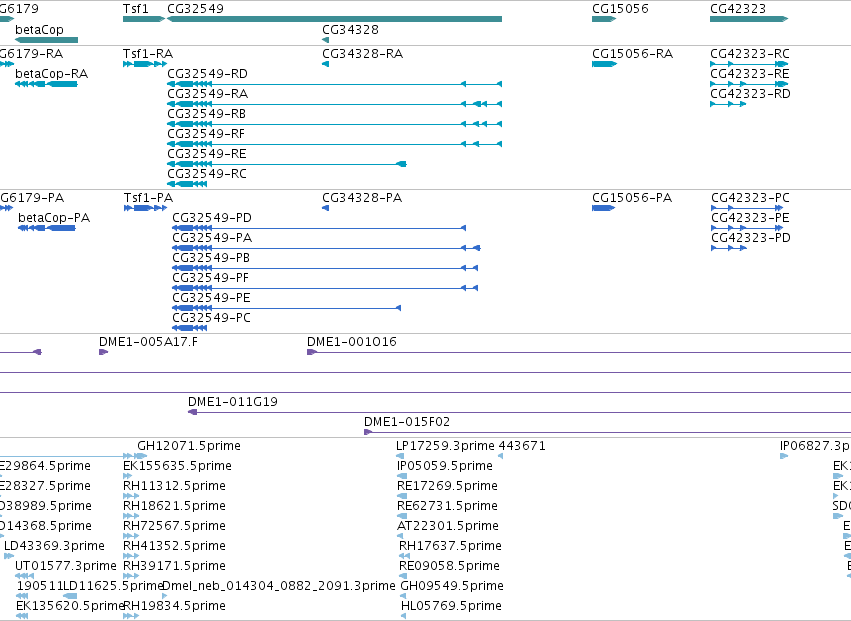Open RH41352.5prime EST label
851x621 pixels.
pyautogui.click(x=174, y=547)
